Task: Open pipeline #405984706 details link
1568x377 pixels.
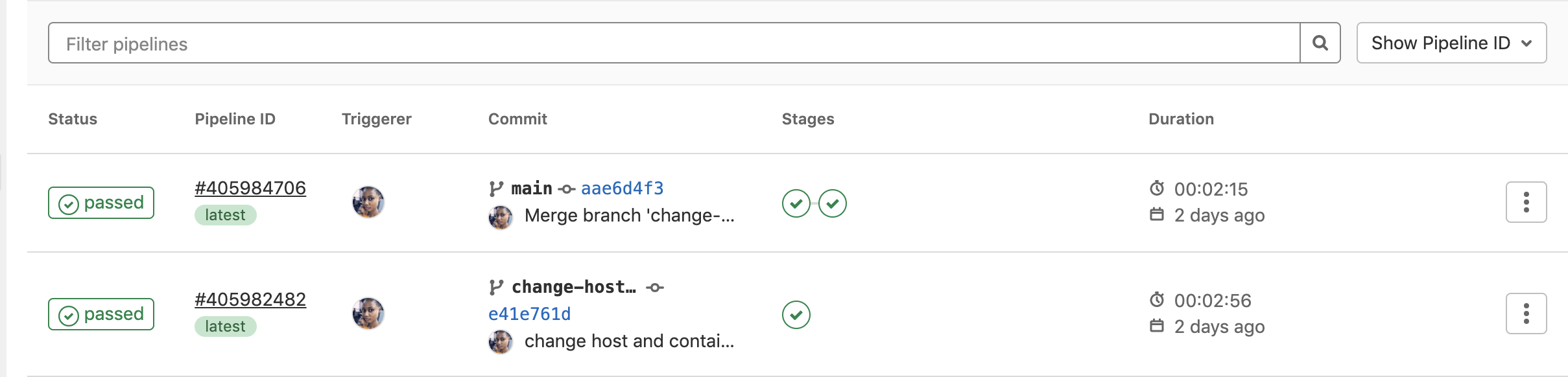Action: point(251,187)
